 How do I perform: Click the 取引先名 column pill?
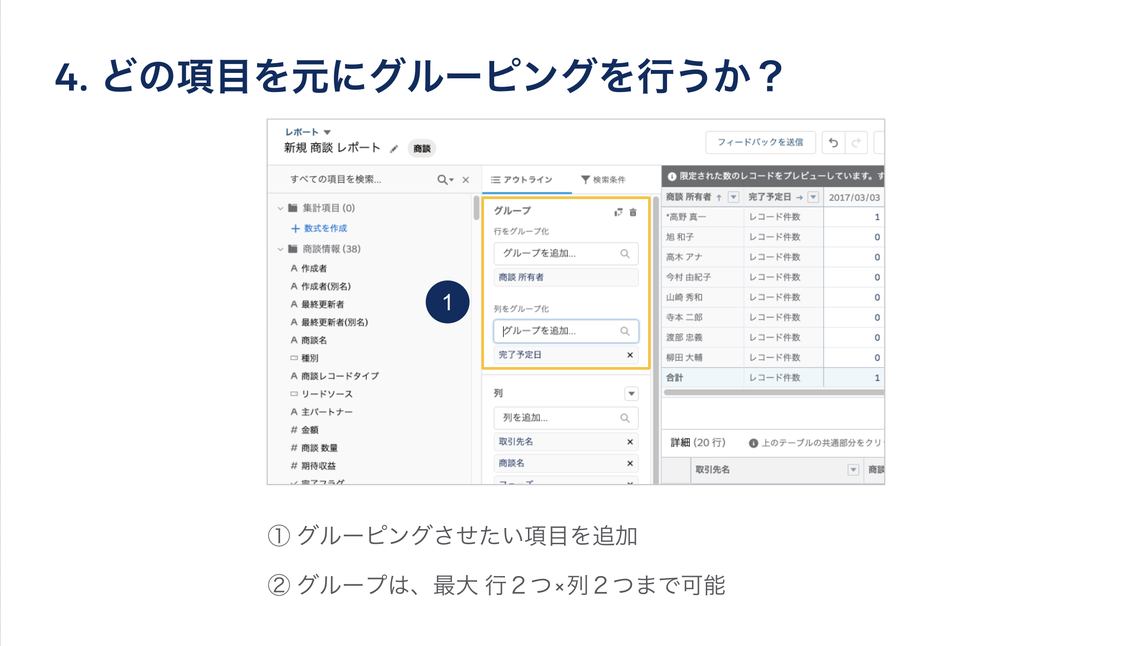click(566, 442)
